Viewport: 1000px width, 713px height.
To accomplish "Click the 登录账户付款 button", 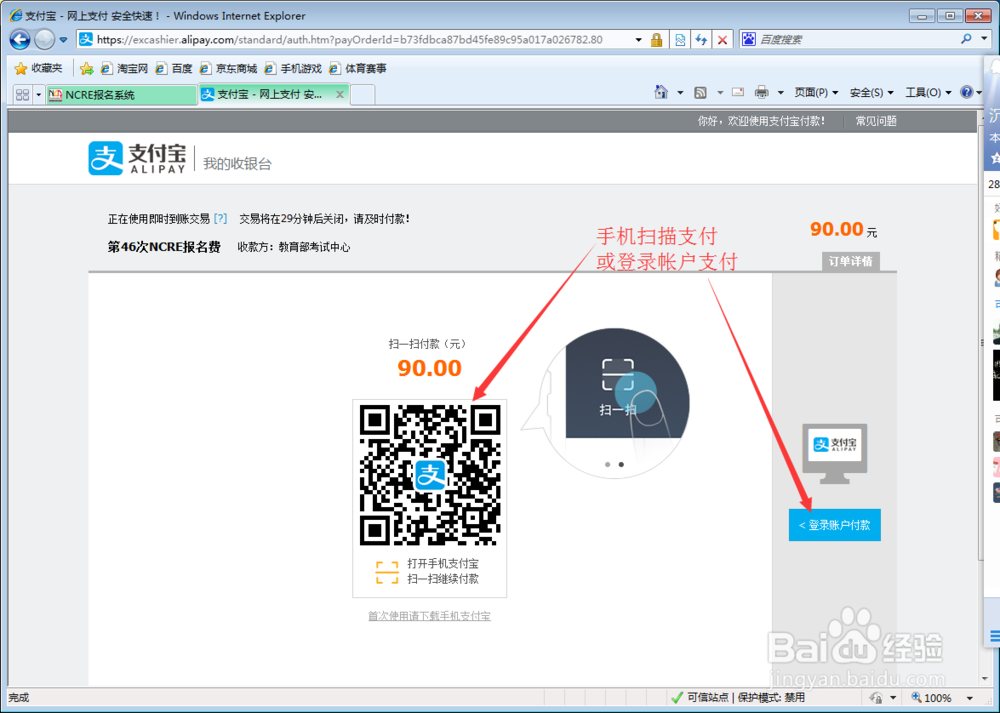I will coord(835,525).
